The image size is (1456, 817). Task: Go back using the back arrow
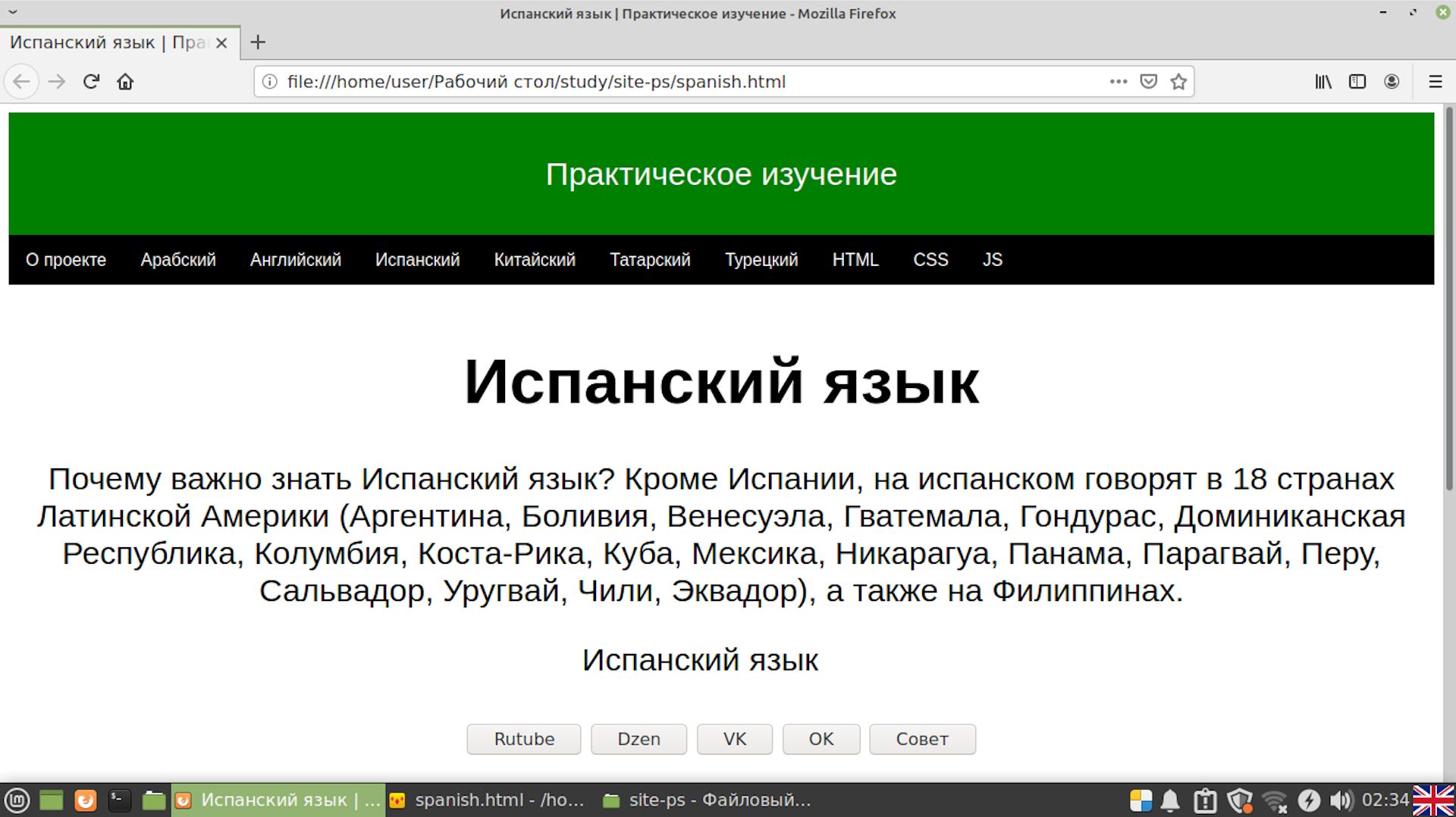coord(22,81)
